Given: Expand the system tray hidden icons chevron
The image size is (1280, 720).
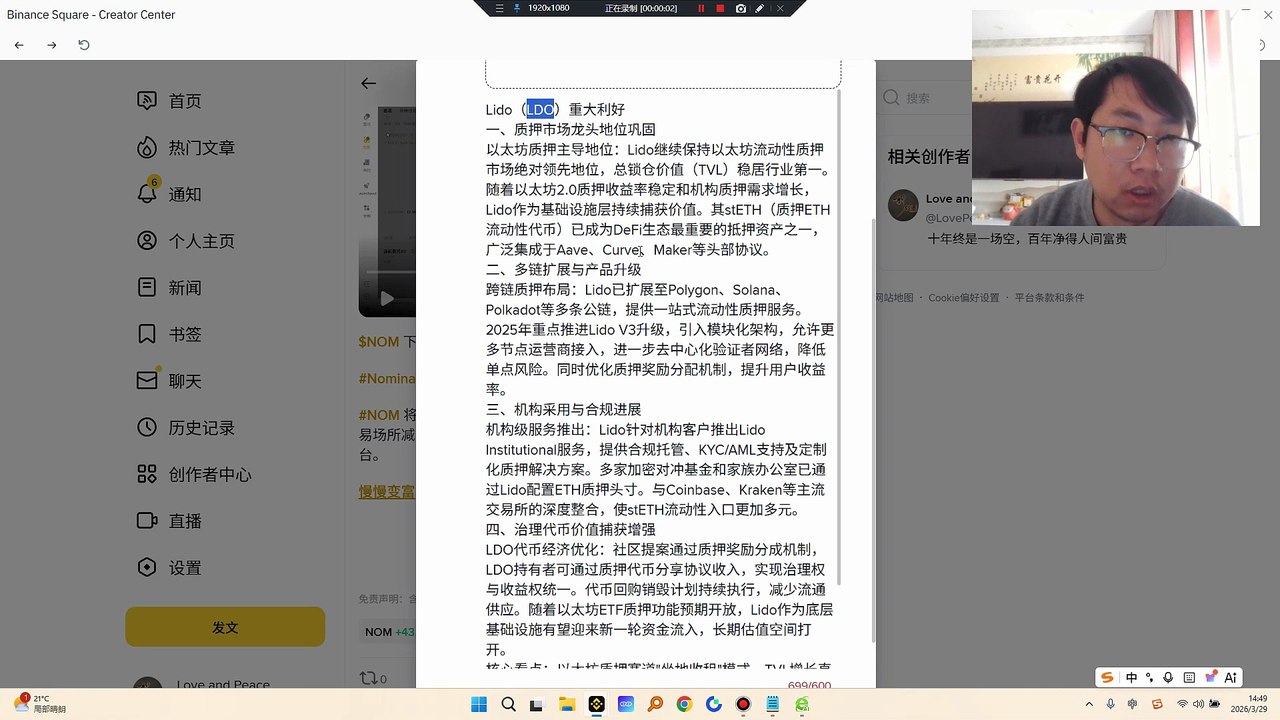Looking at the screenshot, I should [1090, 704].
